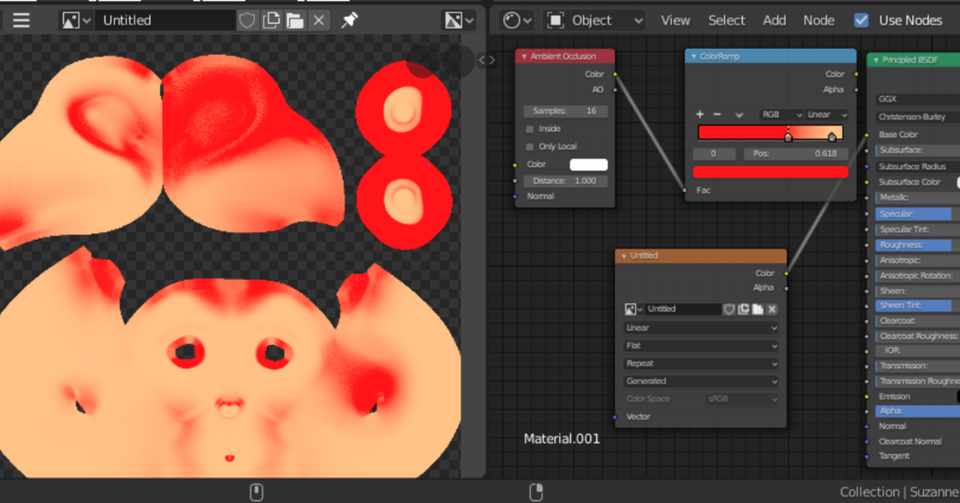The image size is (960, 503).
Task: Open the shader type sphere dropdown
Action: pos(517,20)
